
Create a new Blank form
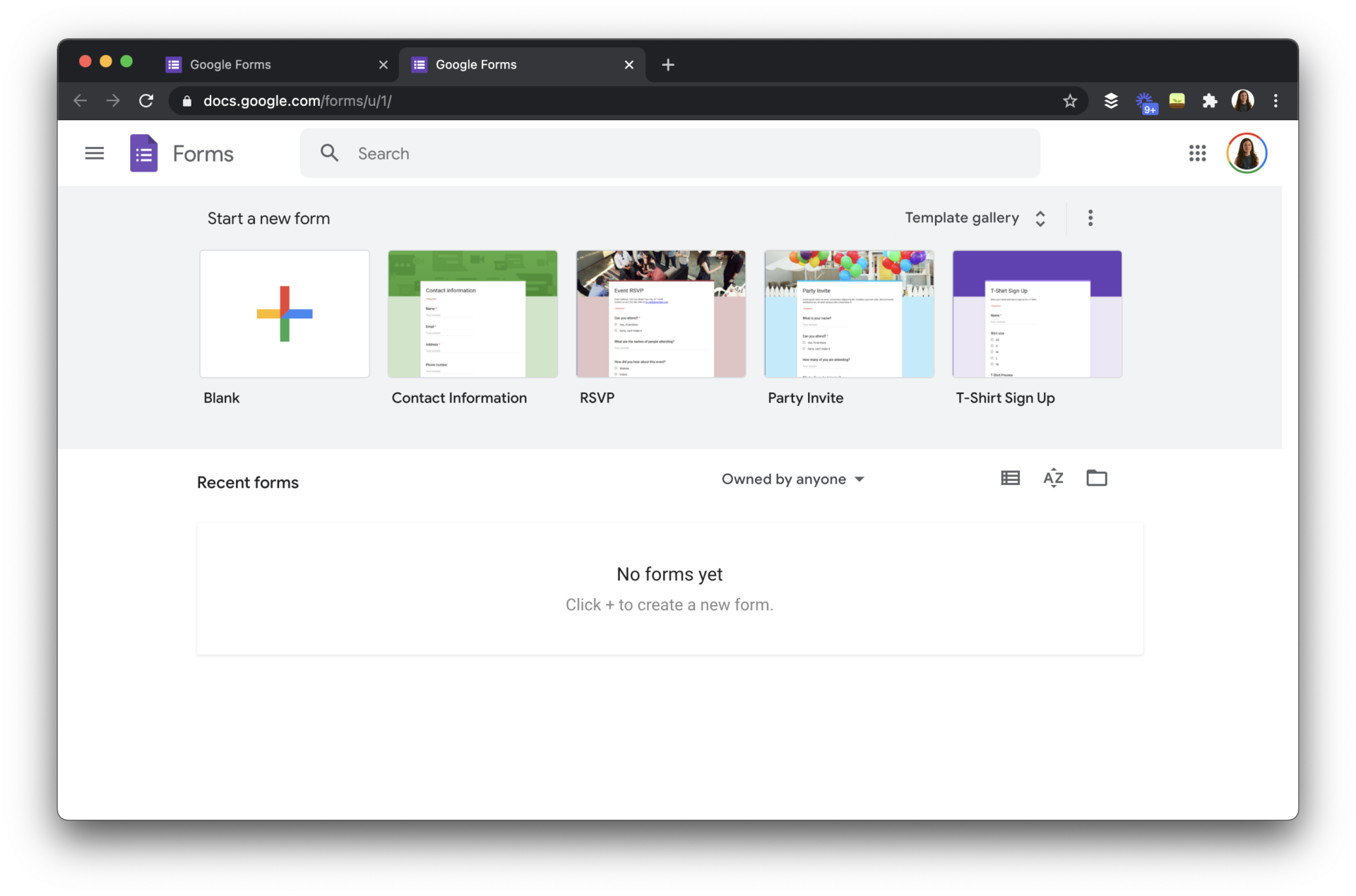[x=284, y=313]
